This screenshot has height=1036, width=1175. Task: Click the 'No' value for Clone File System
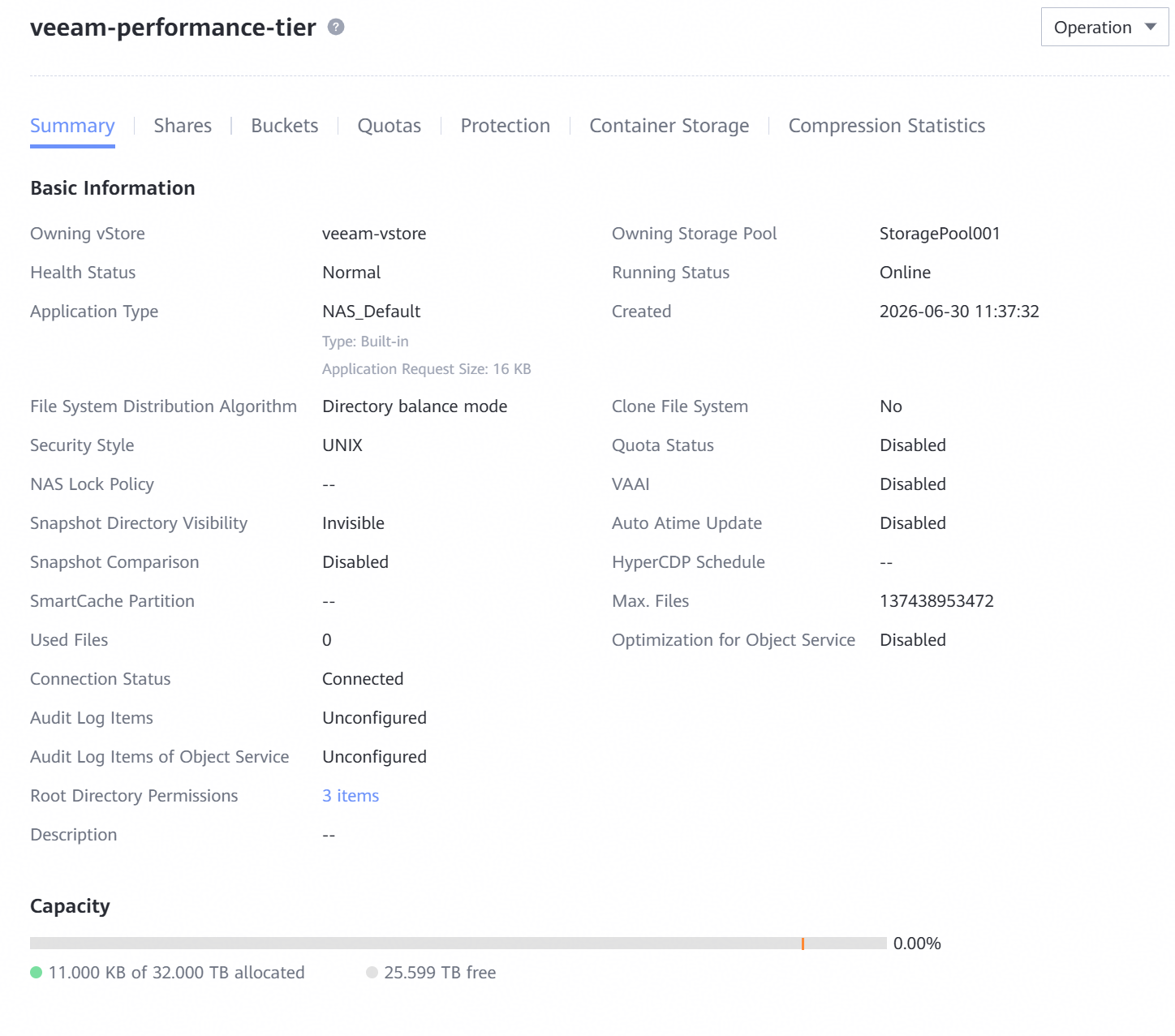coord(891,406)
